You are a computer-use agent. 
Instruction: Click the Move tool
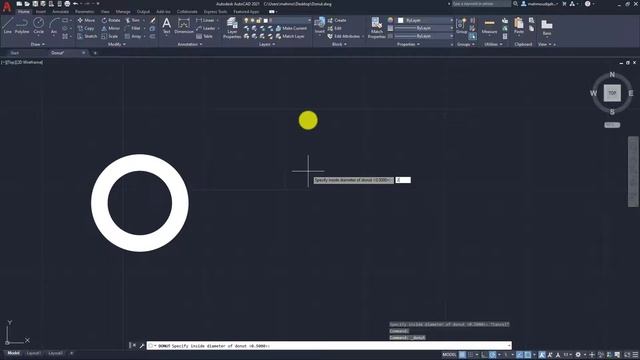pyautogui.click(x=86, y=20)
